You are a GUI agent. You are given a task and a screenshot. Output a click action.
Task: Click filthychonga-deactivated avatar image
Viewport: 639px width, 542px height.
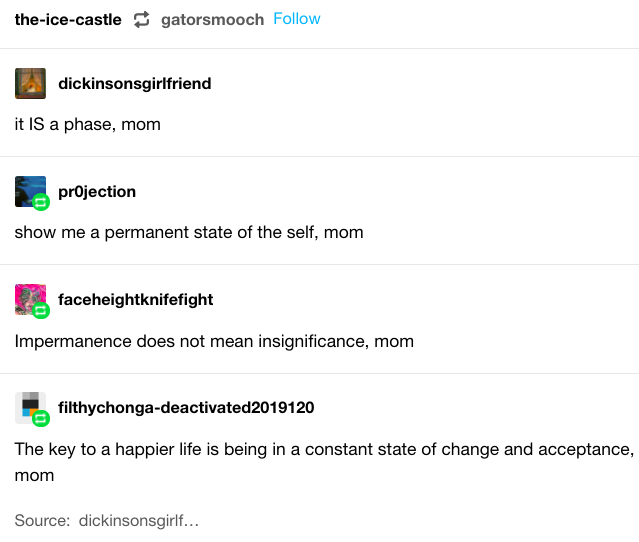point(29,406)
